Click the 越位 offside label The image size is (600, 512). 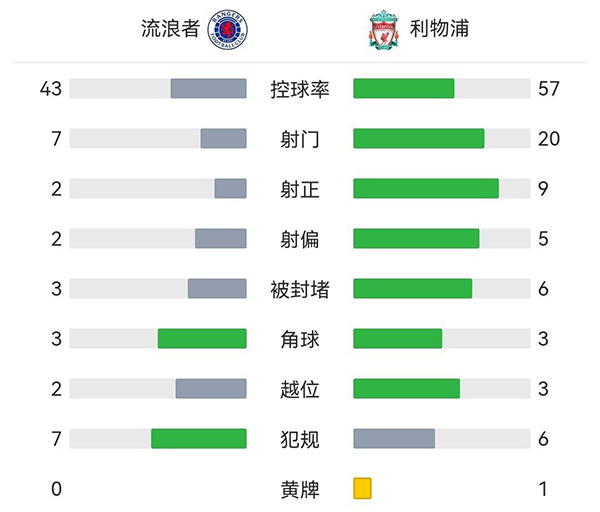pyautogui.click(x=300, y=389)
